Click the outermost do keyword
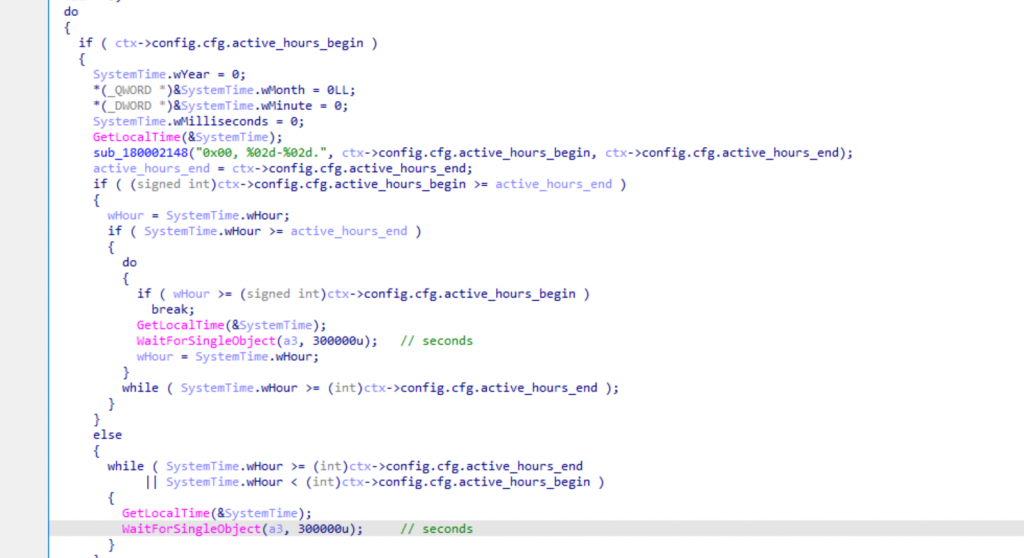Viewport: 1024px width, 558px height. [71, 12]
